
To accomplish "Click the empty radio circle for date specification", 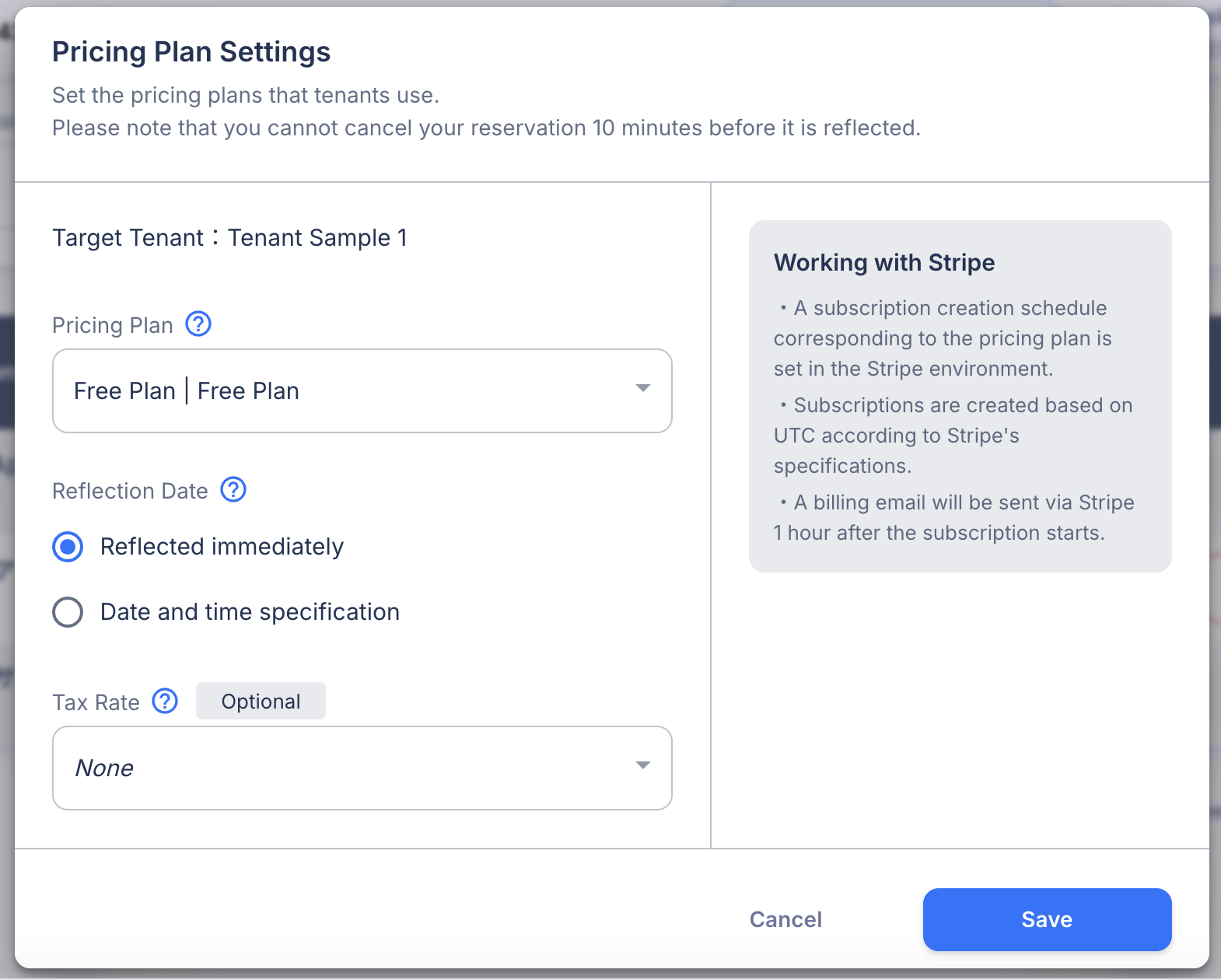I will 68,612.
